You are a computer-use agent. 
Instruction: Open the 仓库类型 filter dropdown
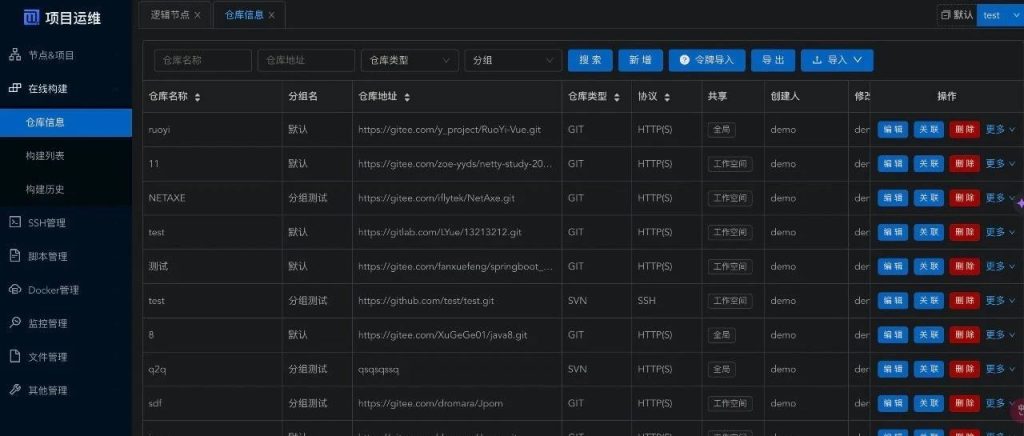click(409, 60)
